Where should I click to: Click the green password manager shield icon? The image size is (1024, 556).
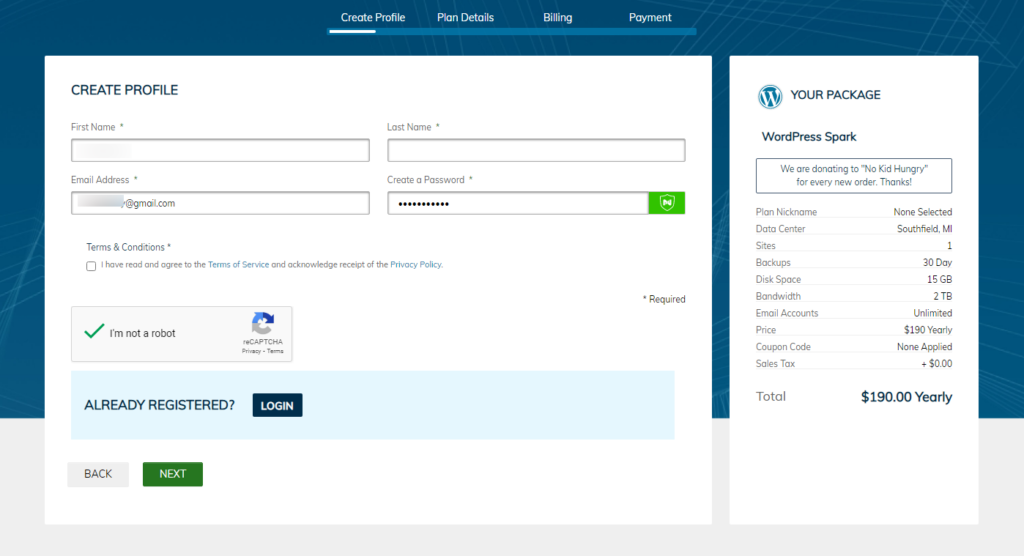point(667,203)
